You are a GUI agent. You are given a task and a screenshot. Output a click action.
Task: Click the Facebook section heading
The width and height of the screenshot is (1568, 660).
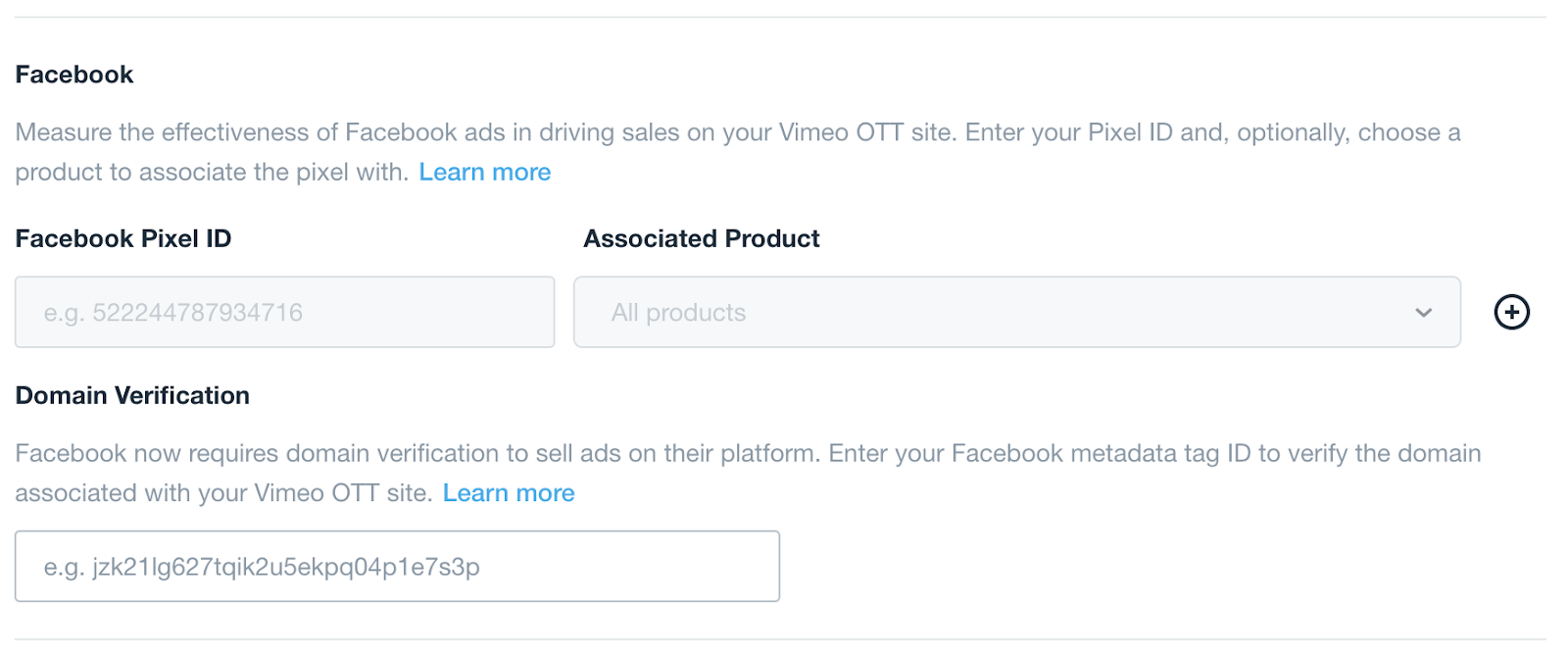point(74,75)
